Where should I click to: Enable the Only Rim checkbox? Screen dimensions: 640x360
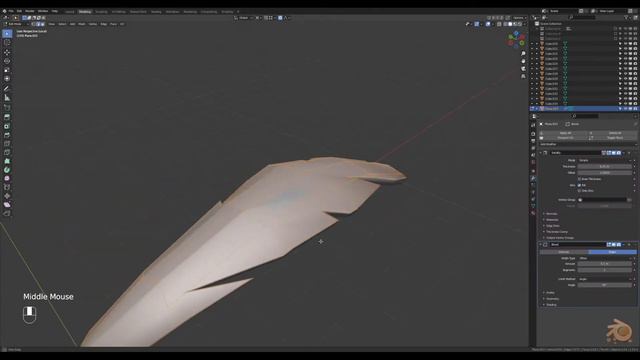coord(579,191)
